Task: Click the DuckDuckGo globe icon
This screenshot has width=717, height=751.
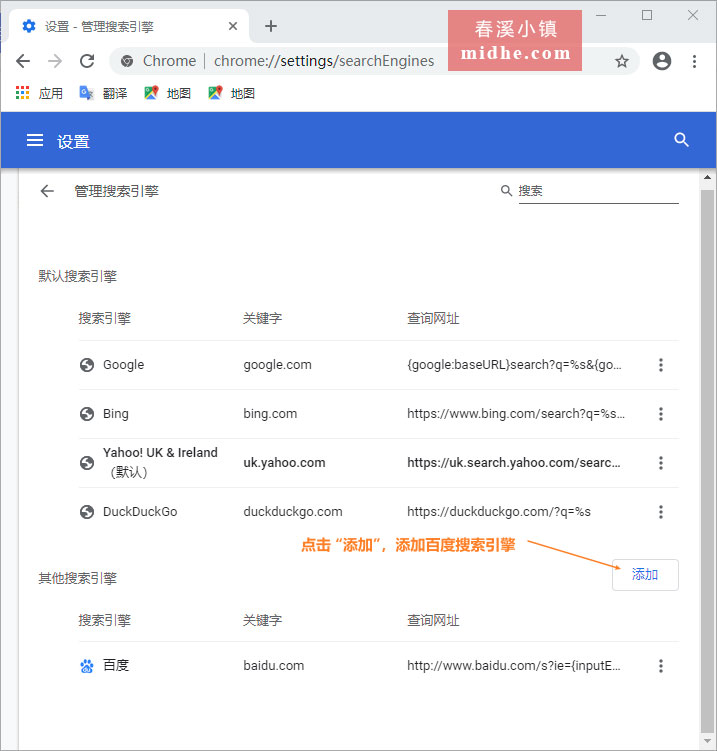Action: [x=87, y=512]
